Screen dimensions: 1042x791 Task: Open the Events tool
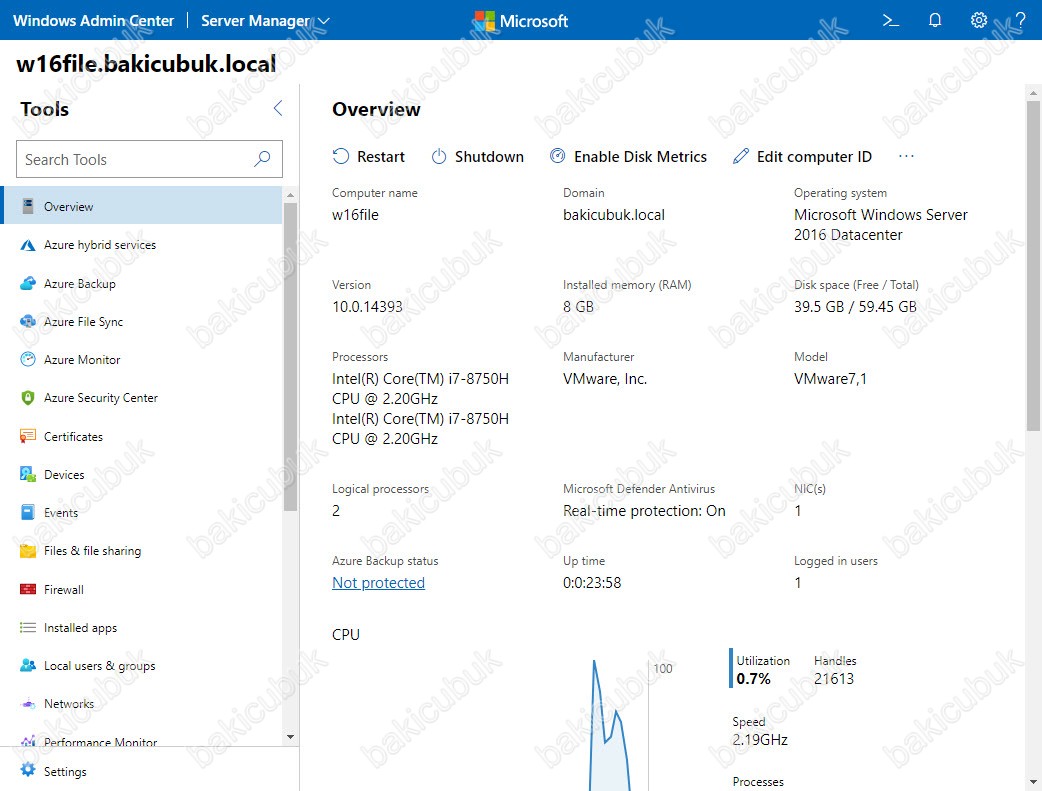click(x=143, y=512)
